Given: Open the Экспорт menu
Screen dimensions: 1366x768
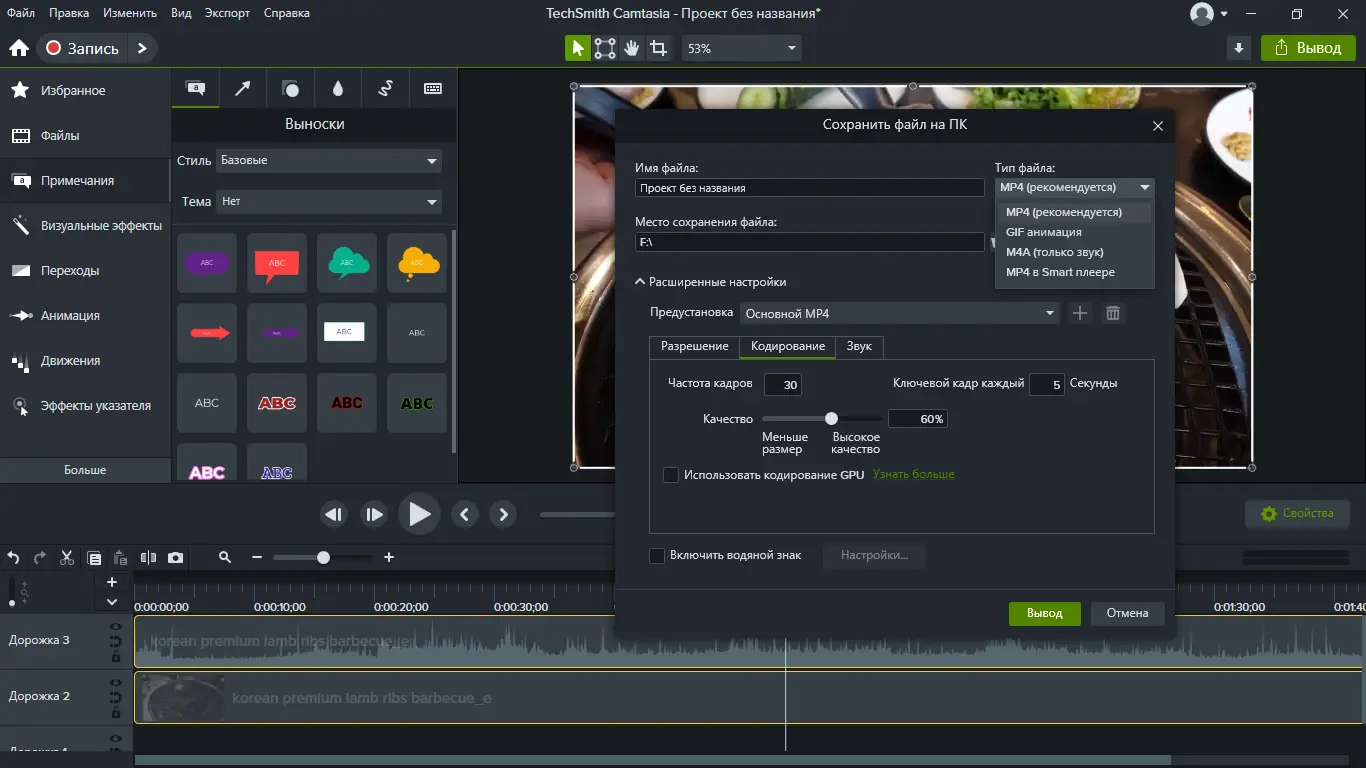Looking at the screenshot, I should [x=227, y=13].
